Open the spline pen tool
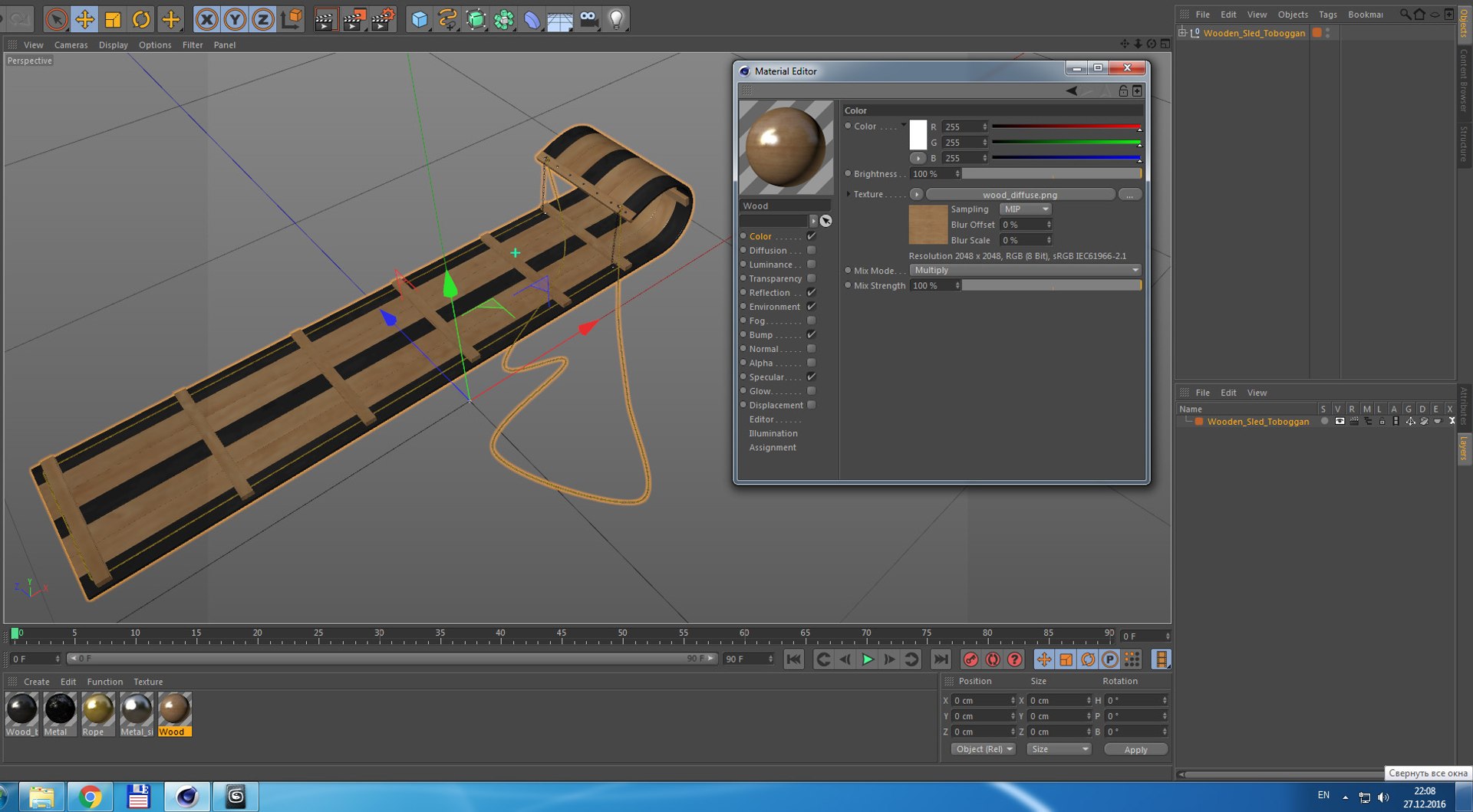The image size is (1473, 812). pyautogui.click(x=447, y=19)
